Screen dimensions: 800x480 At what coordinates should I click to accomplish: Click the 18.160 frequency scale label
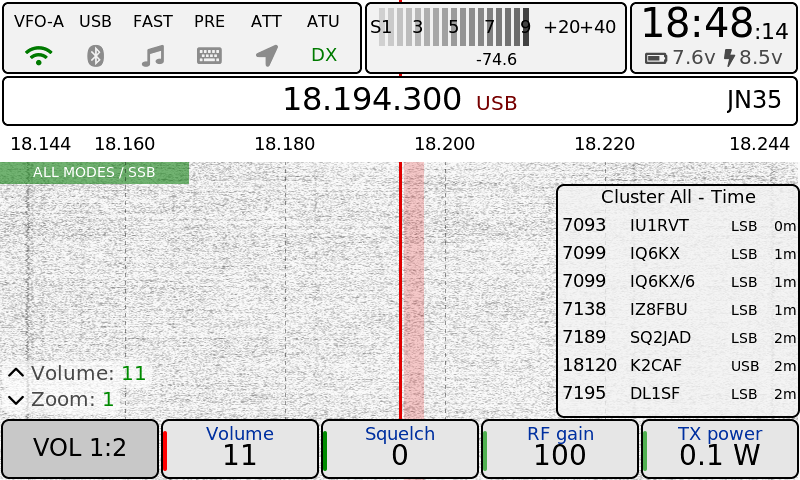[125, 144]
